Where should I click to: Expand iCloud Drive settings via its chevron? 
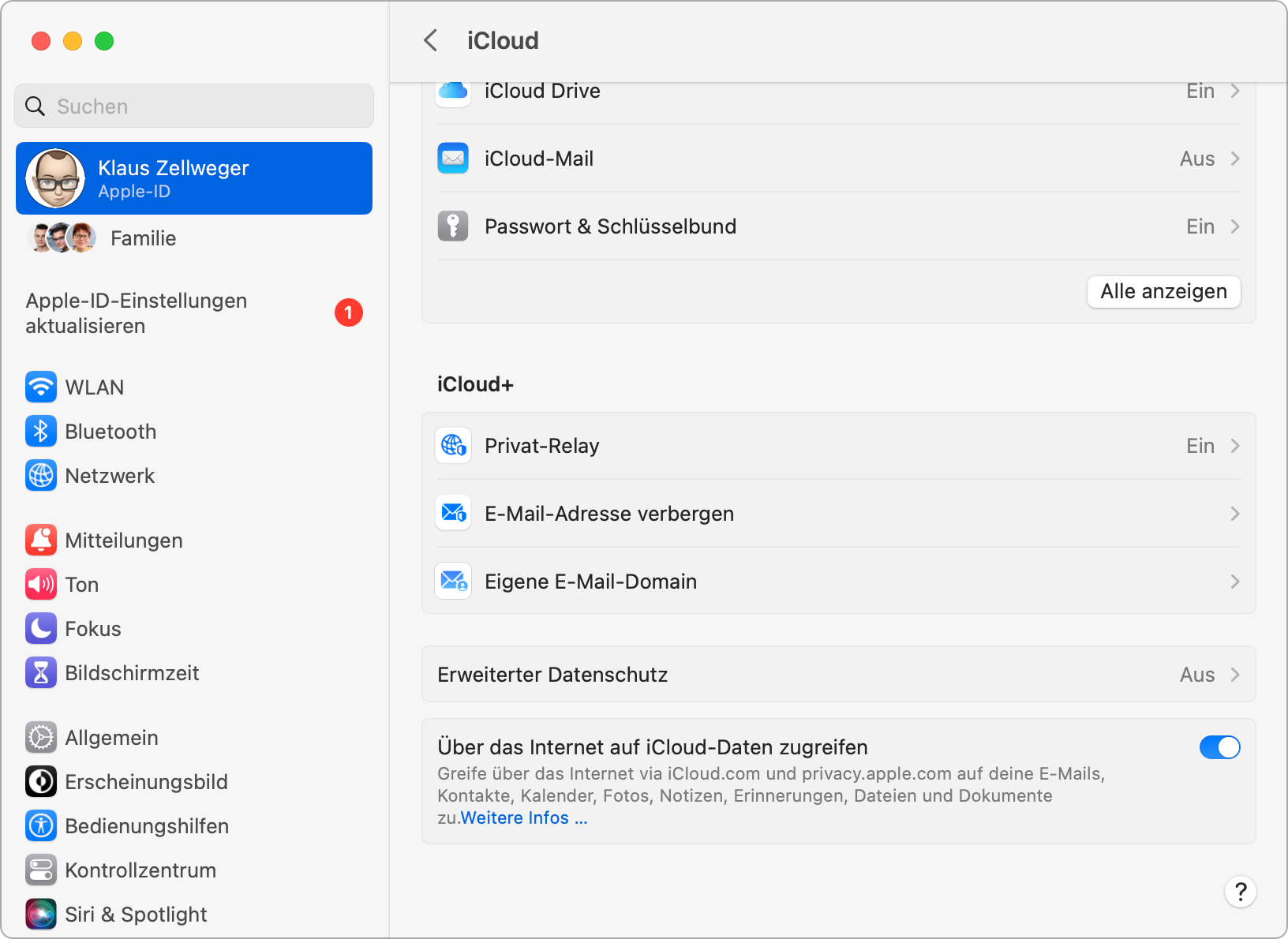1235,91
